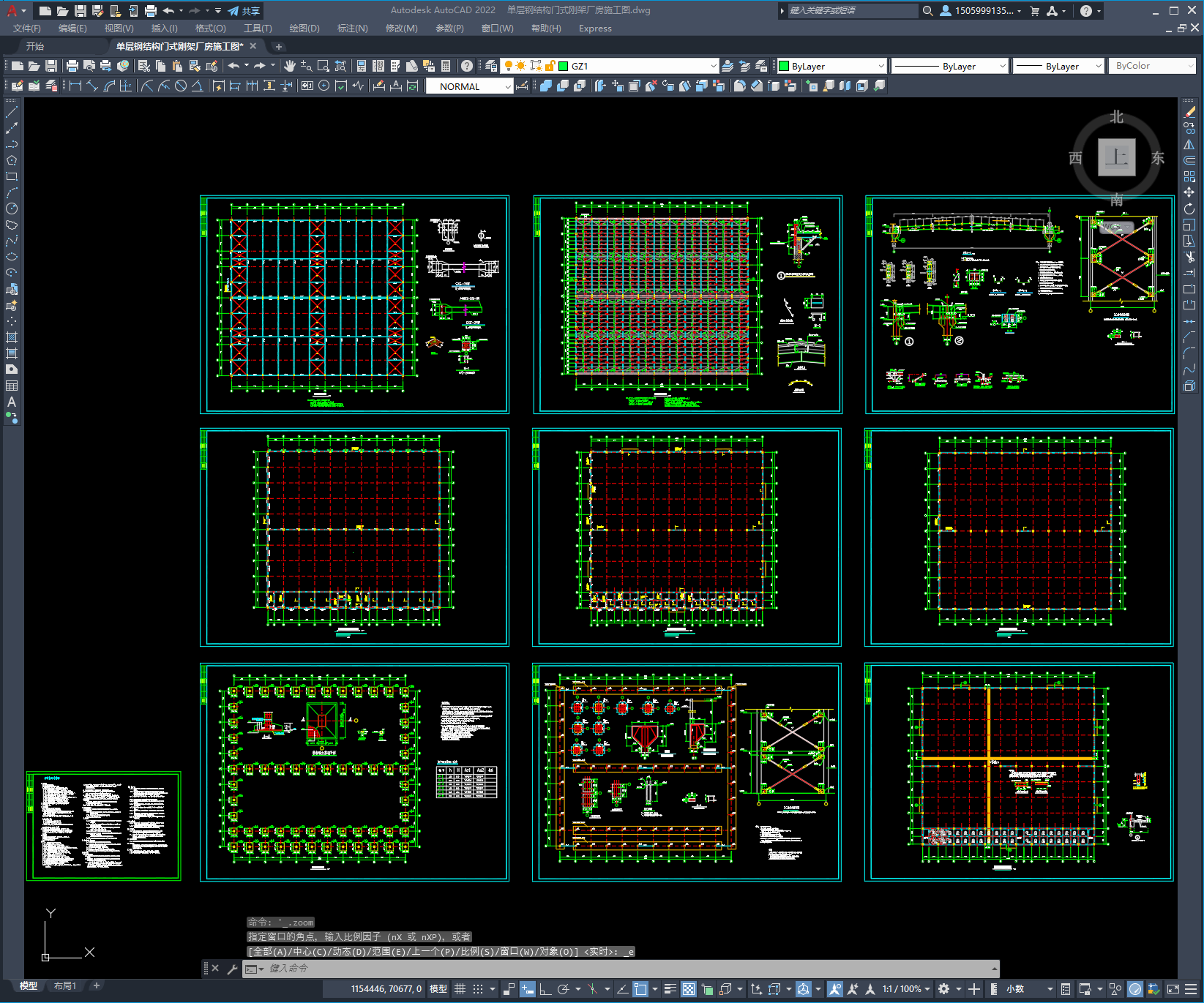Click the Zoom Window icon

coord(324,66)
